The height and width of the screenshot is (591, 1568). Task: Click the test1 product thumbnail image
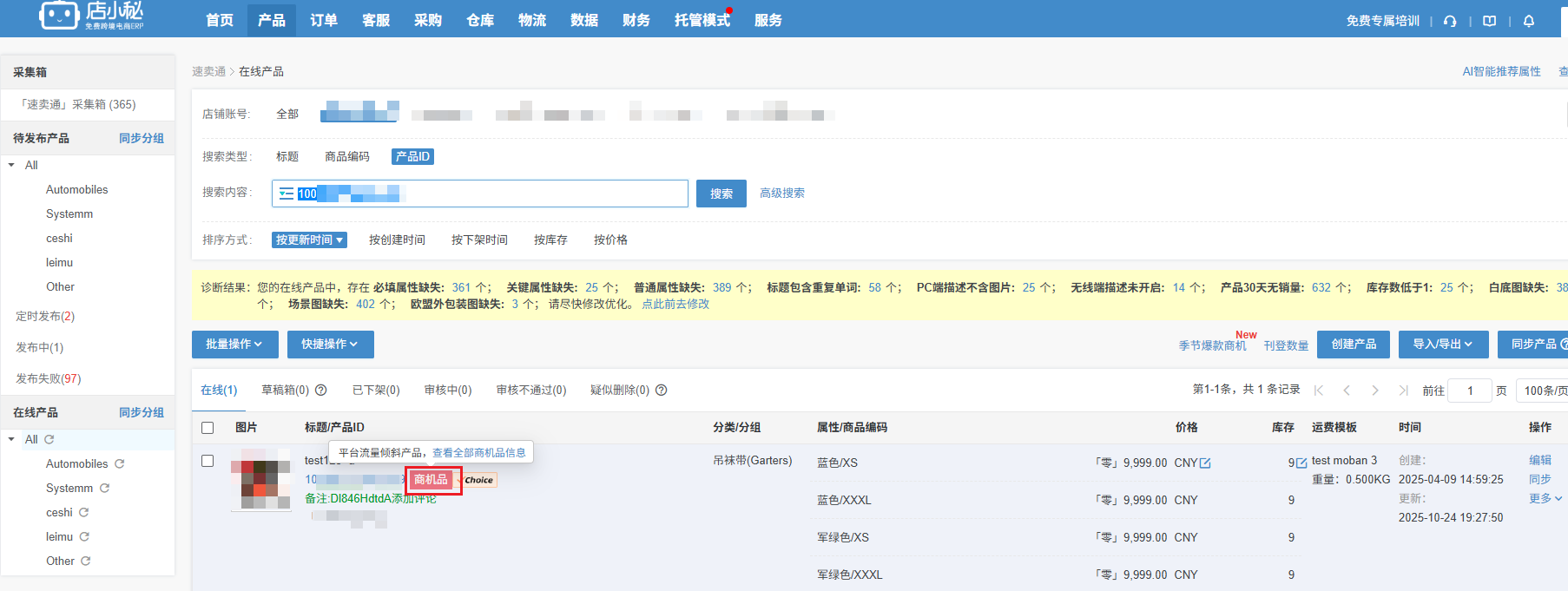point(261,479)
